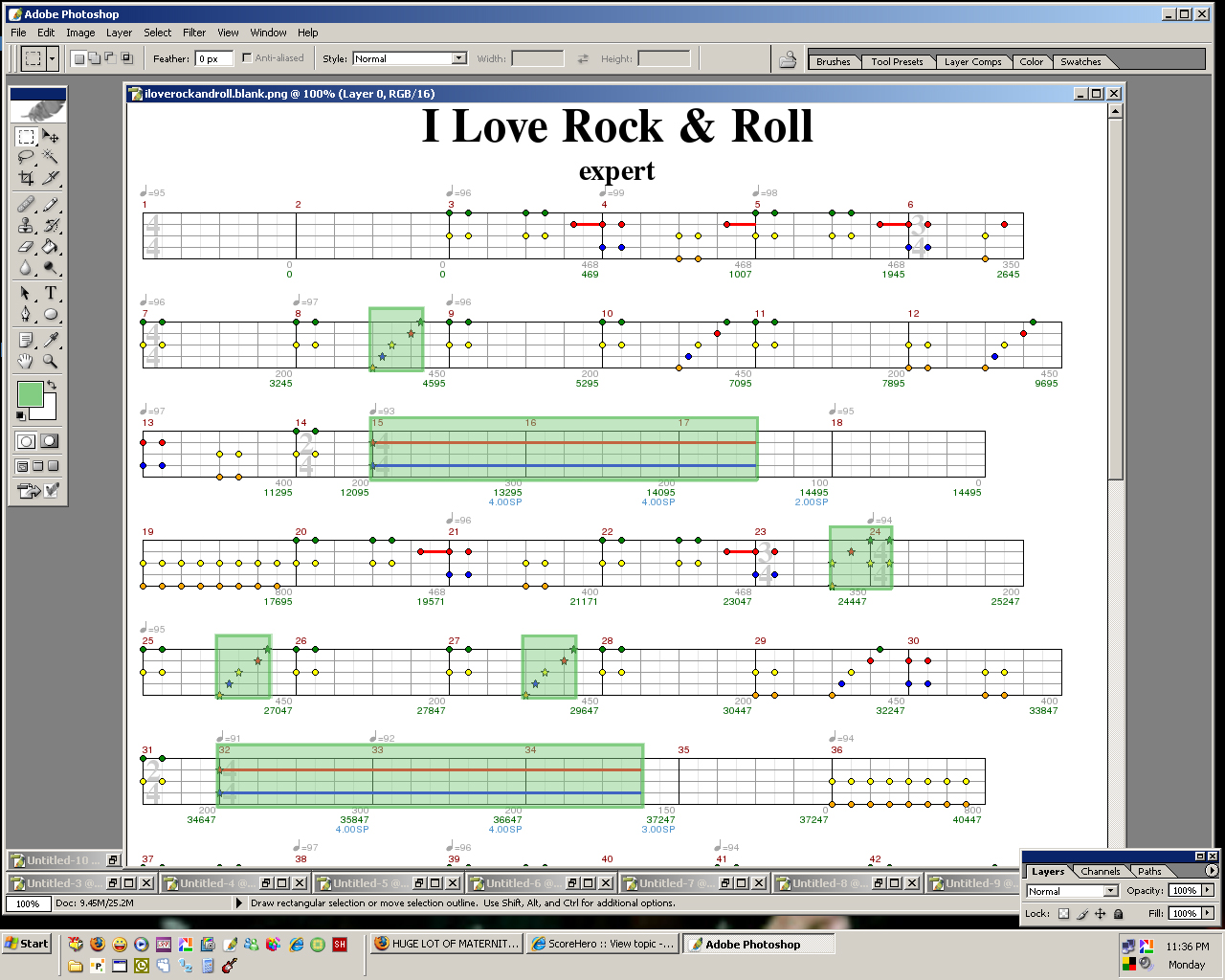Switch to Standard editing mode

[x=26, y=441]
